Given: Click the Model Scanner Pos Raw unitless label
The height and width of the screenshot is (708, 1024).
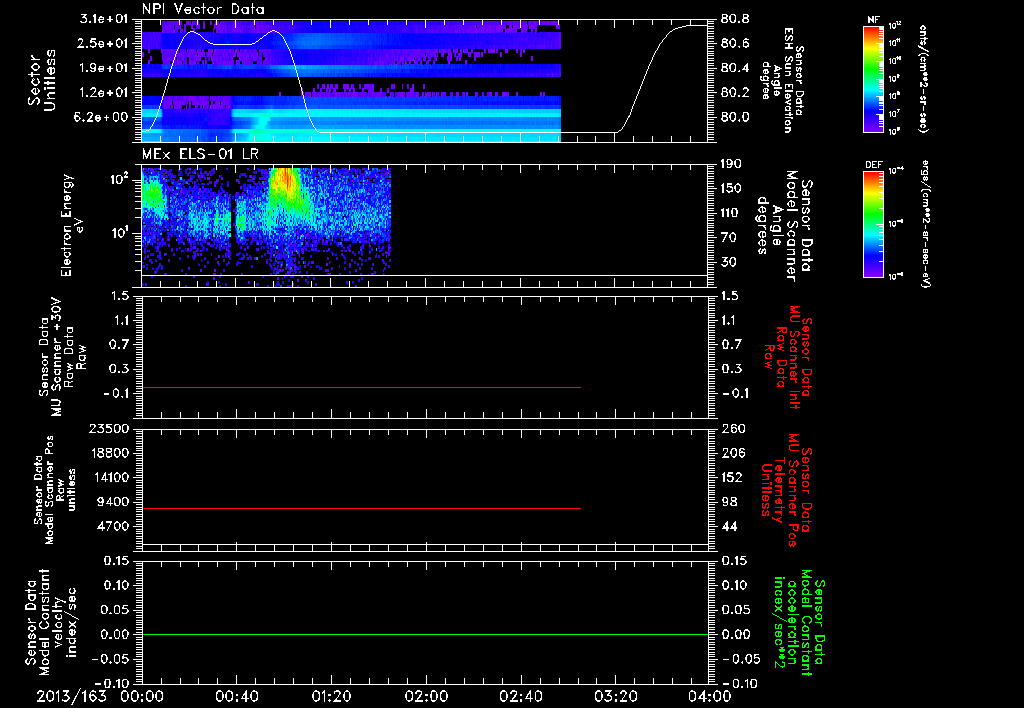Looking at the screenshot, I should coord(56,490).
